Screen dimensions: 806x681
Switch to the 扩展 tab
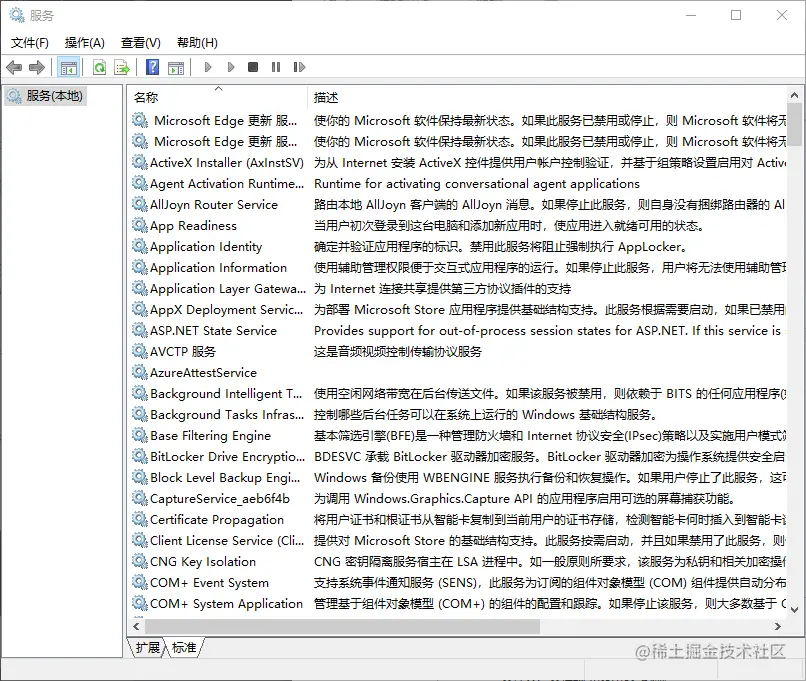click(148, 648)
